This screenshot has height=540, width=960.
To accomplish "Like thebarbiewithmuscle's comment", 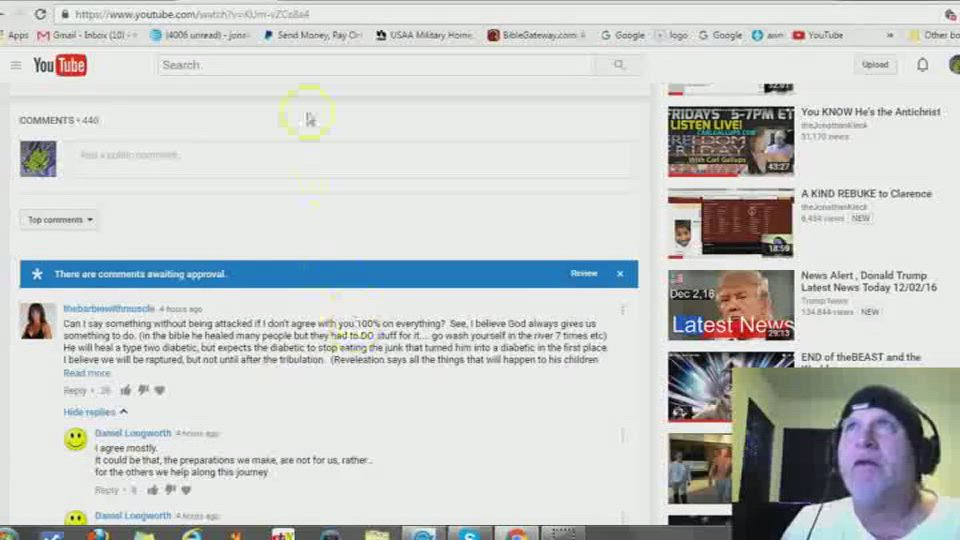I will click(126, 390).
